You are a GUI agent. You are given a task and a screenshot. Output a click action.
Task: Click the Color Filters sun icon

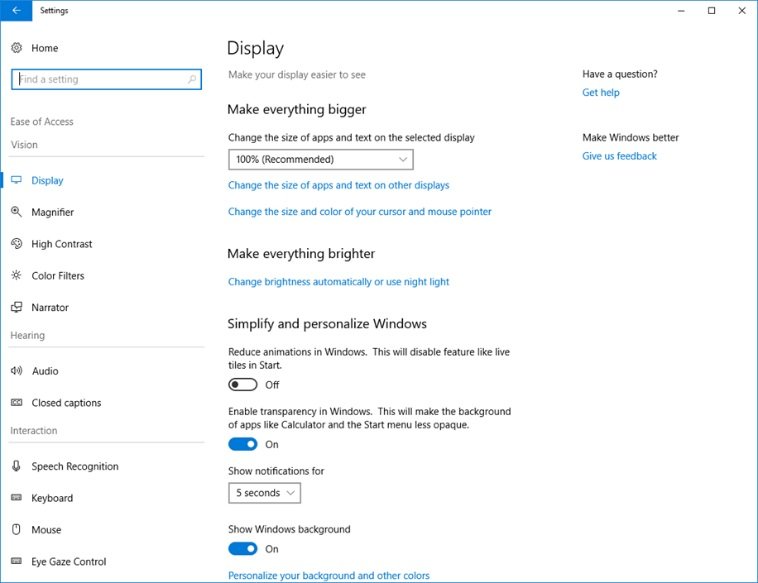[x=16, y=275]
